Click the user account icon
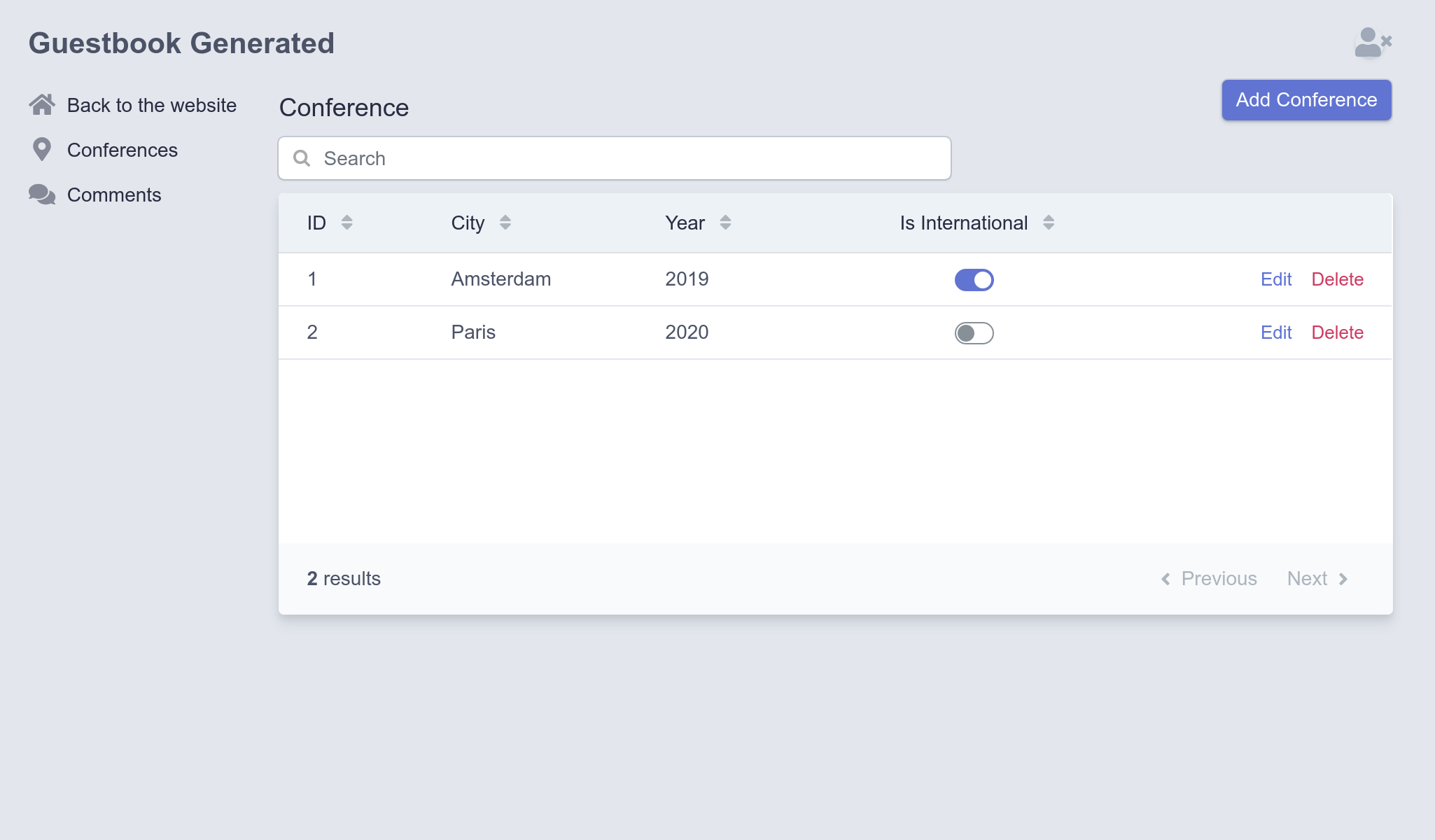The height and width of the screenshot is (840, 1435). point(1373,43)
